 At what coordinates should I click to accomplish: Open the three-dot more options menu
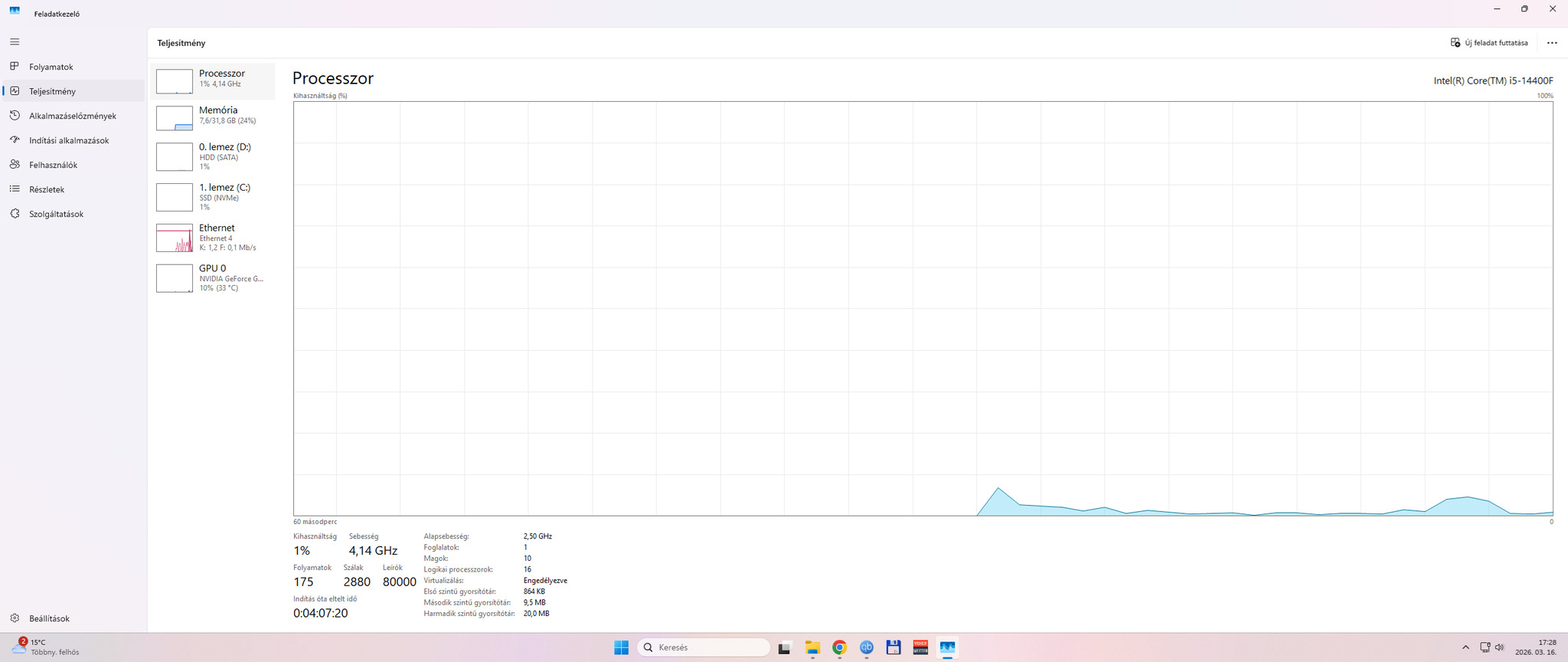1552,43
